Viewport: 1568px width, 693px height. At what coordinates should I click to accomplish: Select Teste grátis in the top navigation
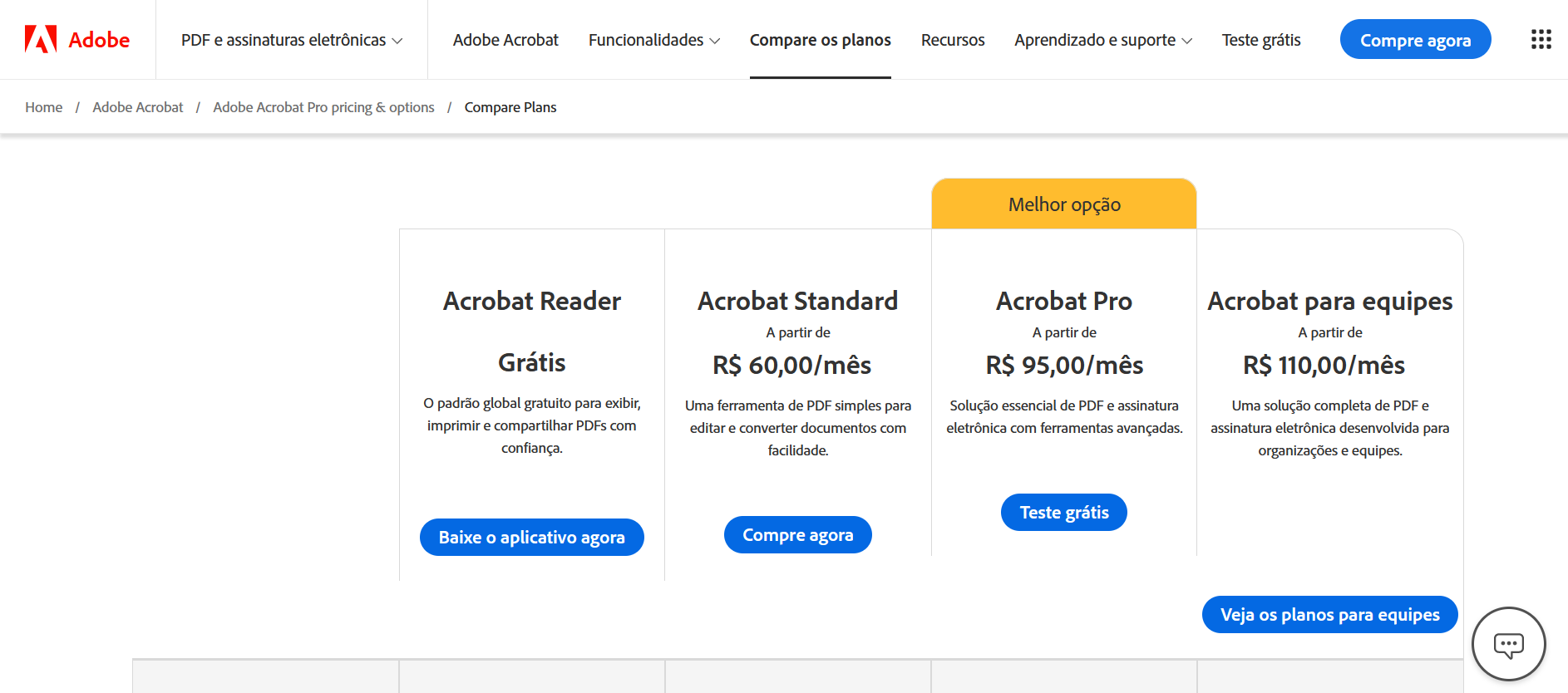(x=1261, y=39)
